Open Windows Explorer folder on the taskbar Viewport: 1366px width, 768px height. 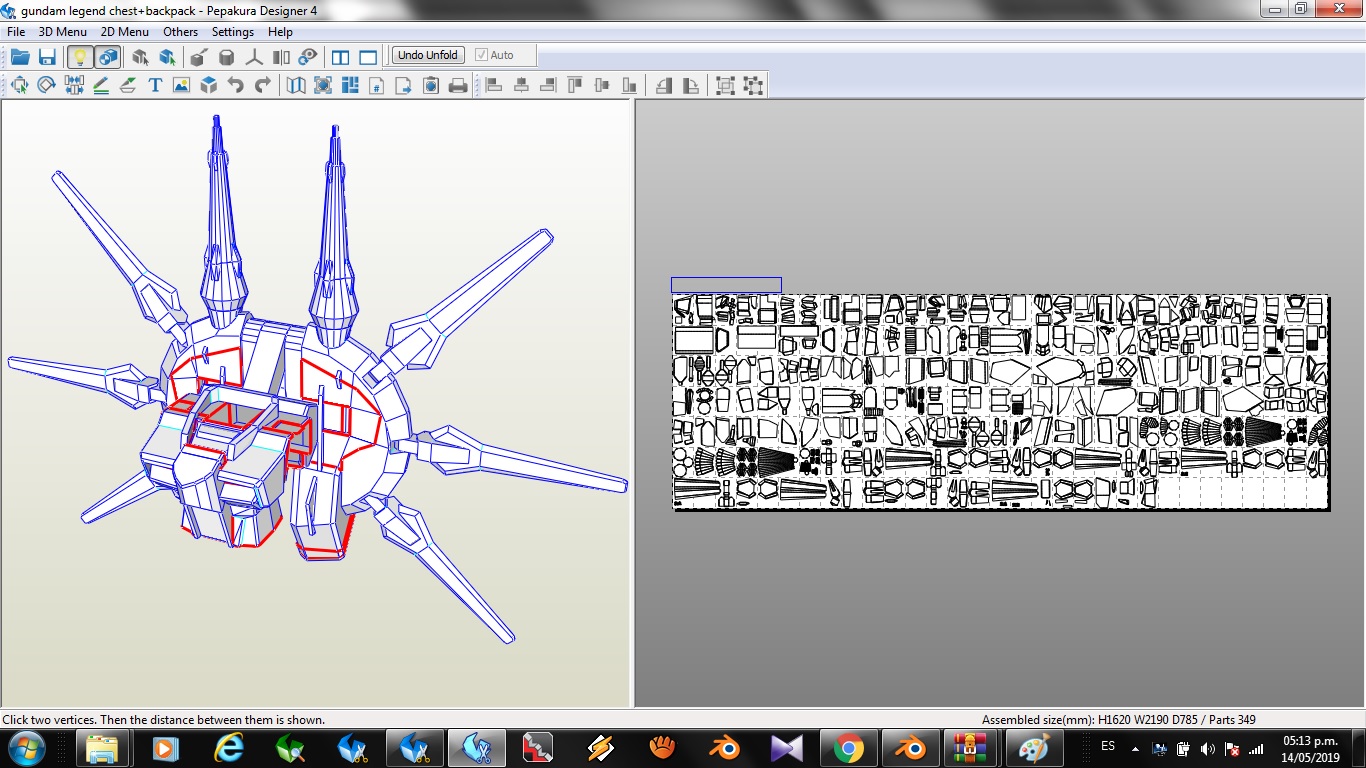pyautogui.click(x=104, y=748)
